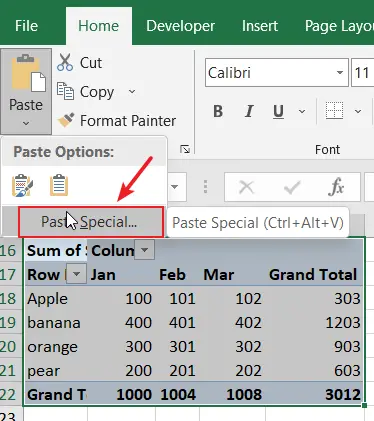The width and height of the screenshot is (374, 421).
Task: Switch to the Insert tab
Action: 260,26
